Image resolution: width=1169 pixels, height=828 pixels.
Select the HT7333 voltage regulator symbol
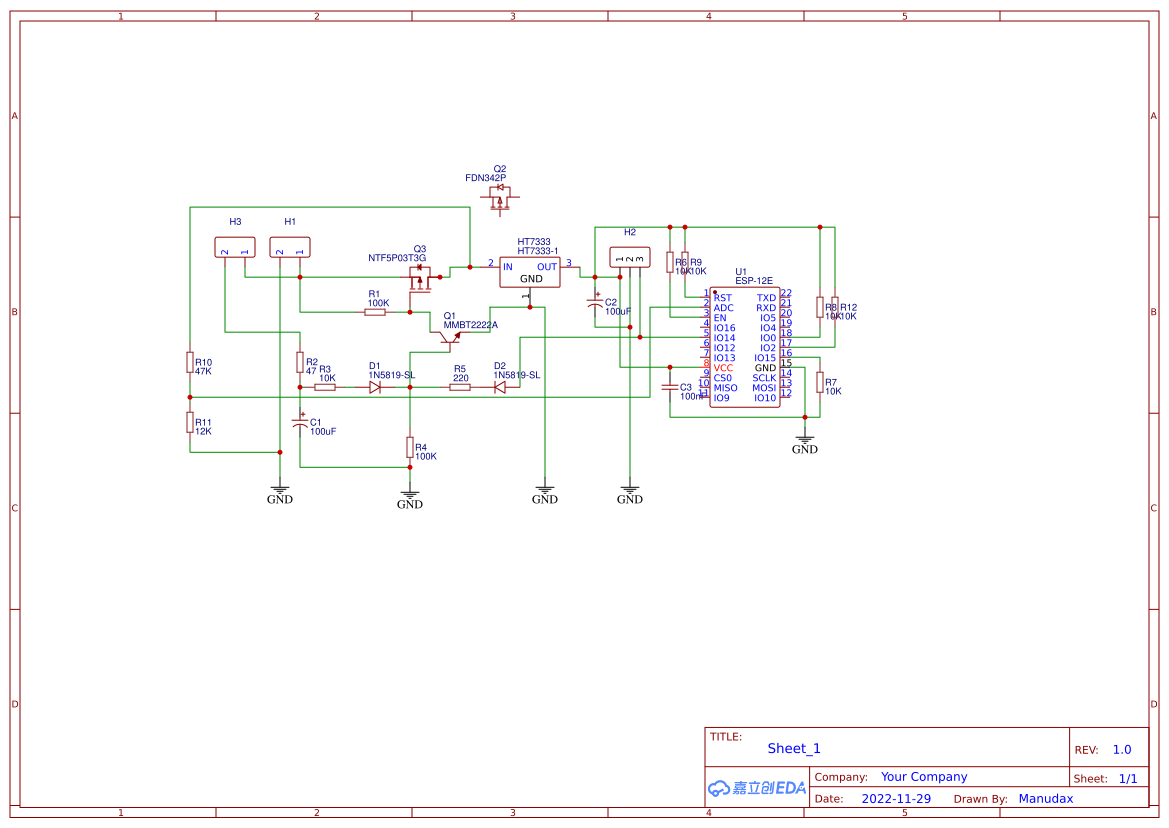pyautogui.click(x=530, y=273)
